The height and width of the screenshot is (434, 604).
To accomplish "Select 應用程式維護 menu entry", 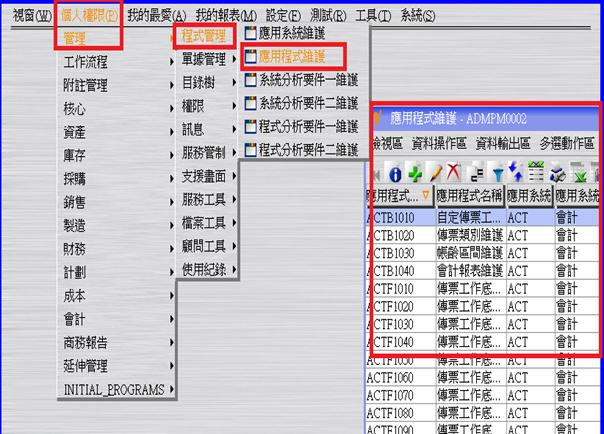I will point(291,56).
